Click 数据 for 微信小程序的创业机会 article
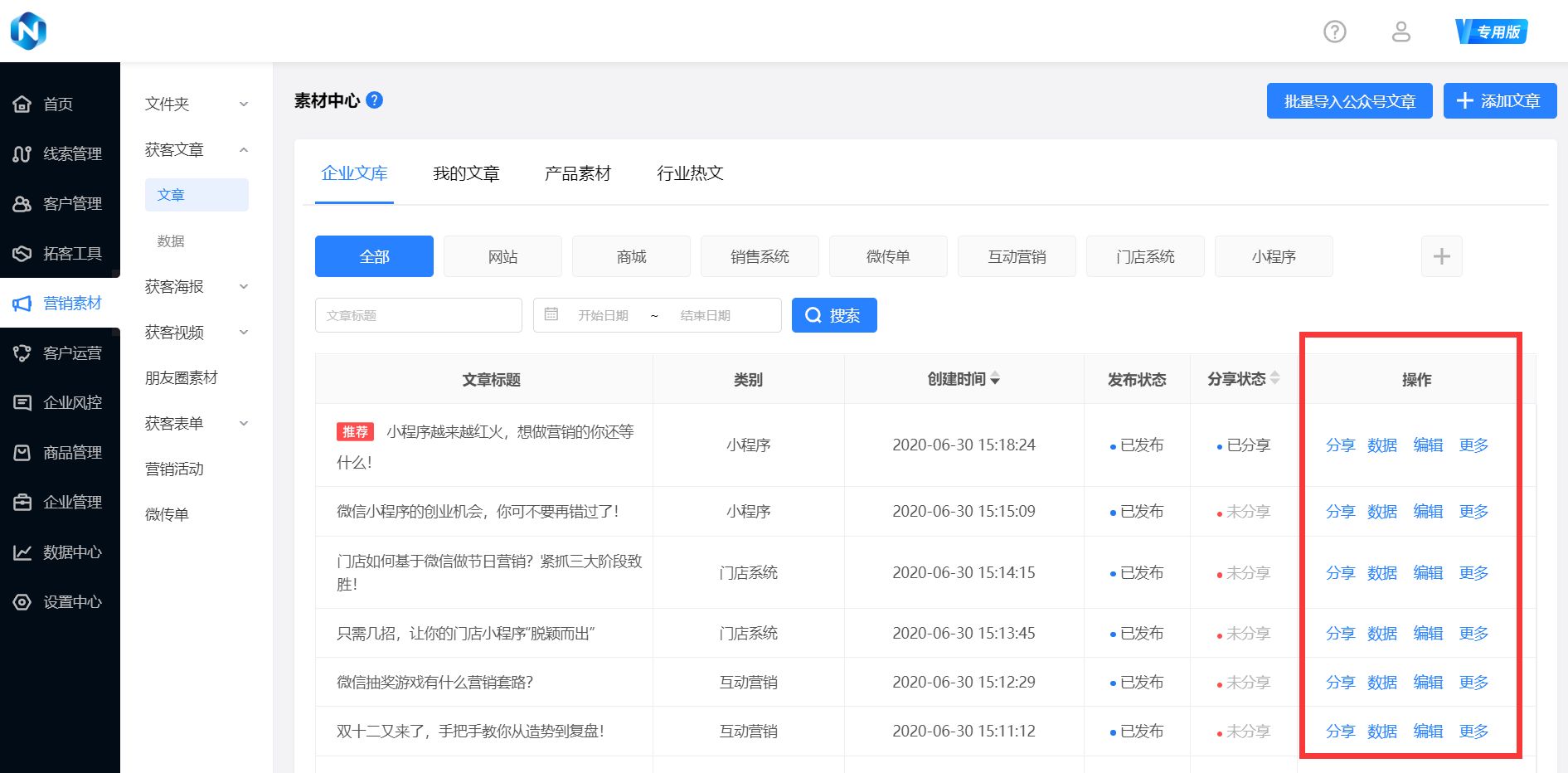Image resolution: width=1568 pixels, height=773 pixels. tap(1382, 512)
